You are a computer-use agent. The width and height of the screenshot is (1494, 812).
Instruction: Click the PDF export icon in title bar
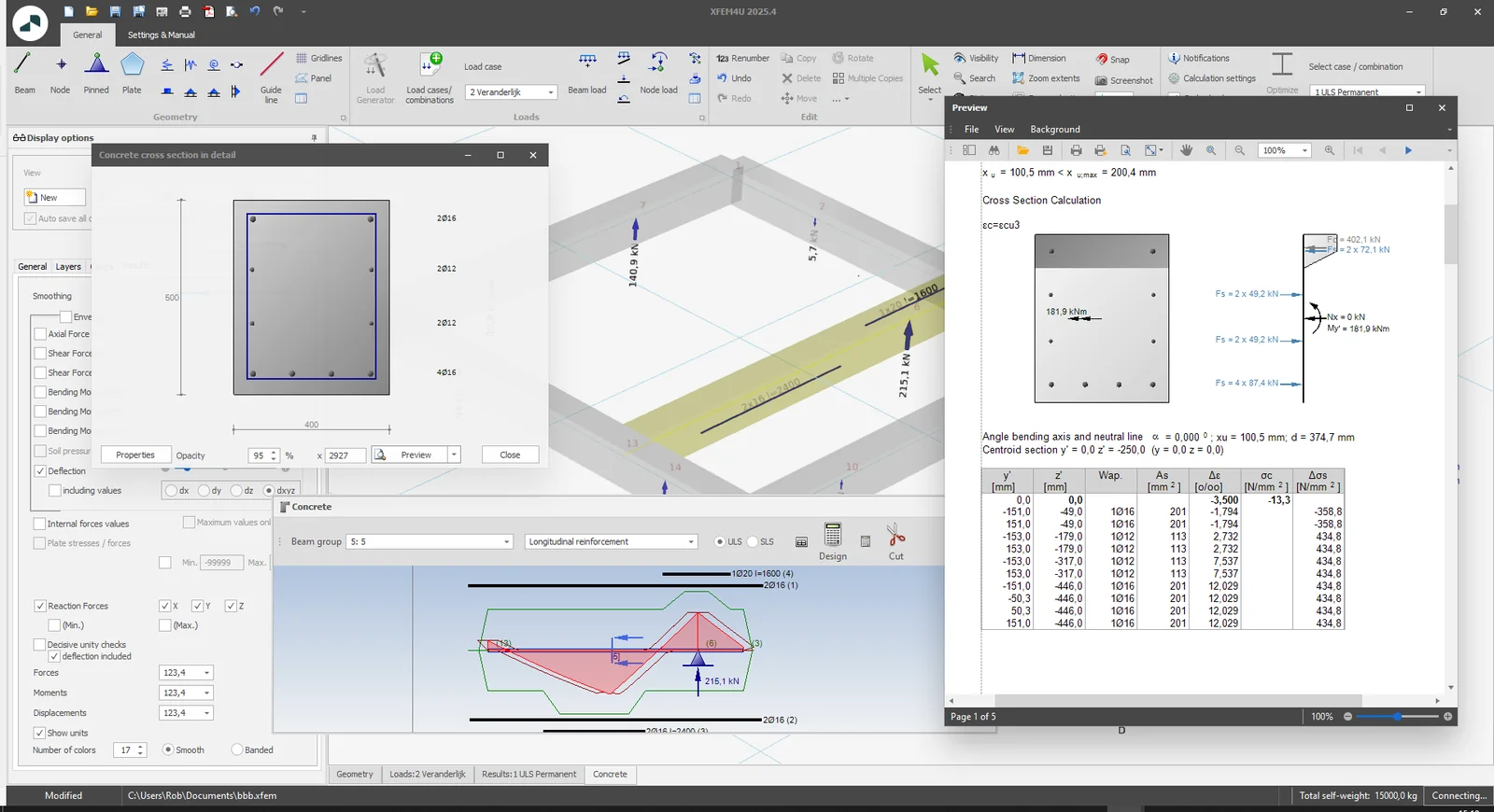208,12
